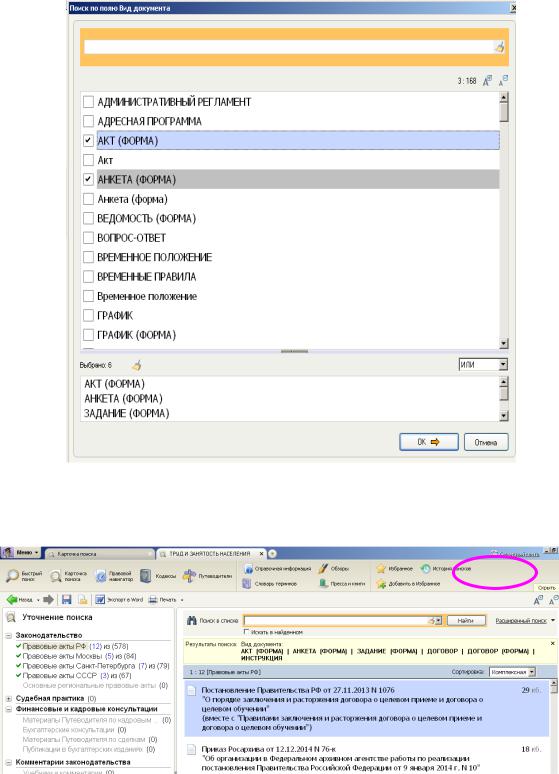Viewport: 559px width, 774px height.
Task: Open Карточка поиска toolbar item
Action: click(69, 576)
